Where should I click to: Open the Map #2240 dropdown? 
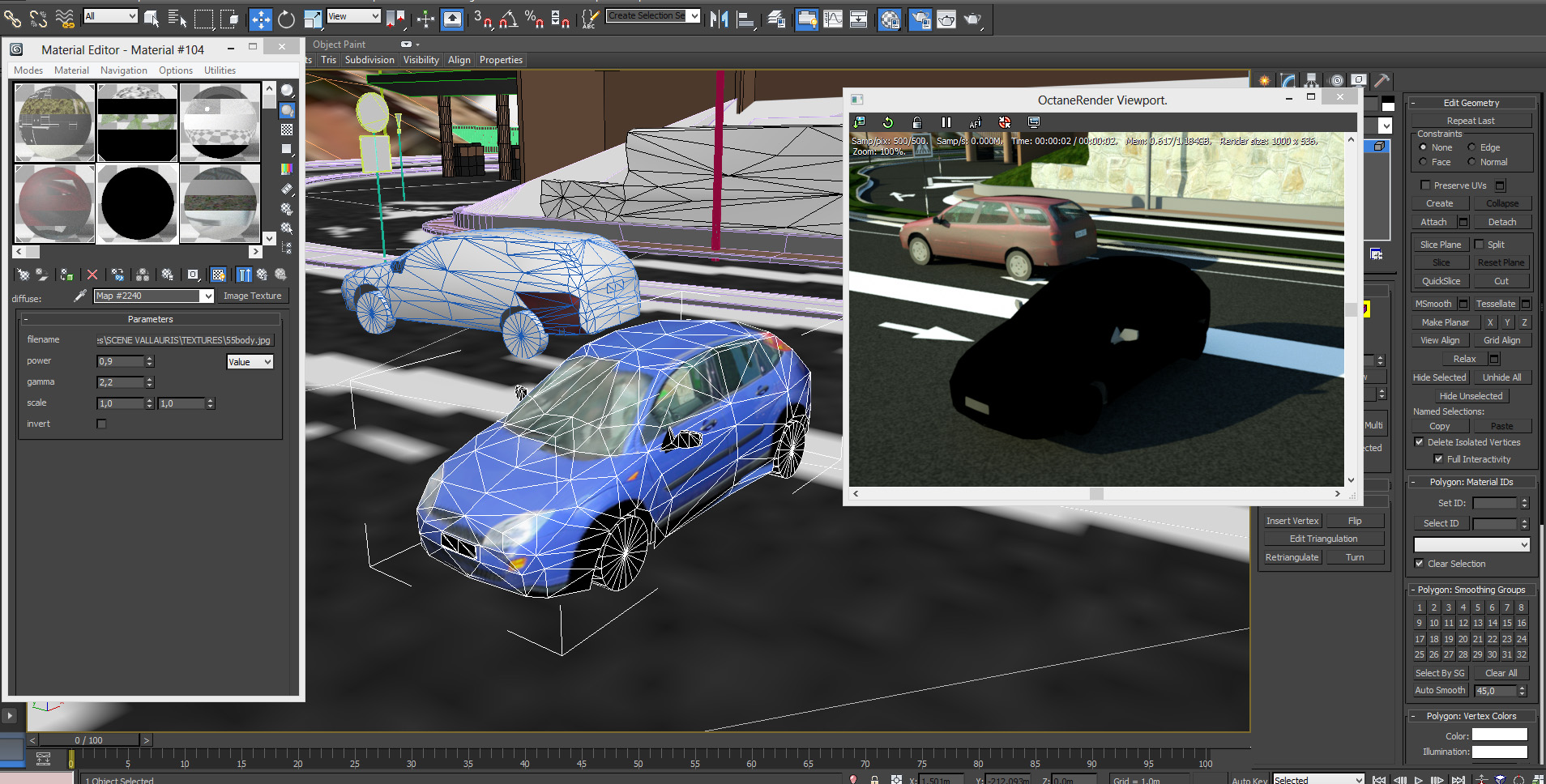pyautogui.click(x=207, y=296)
